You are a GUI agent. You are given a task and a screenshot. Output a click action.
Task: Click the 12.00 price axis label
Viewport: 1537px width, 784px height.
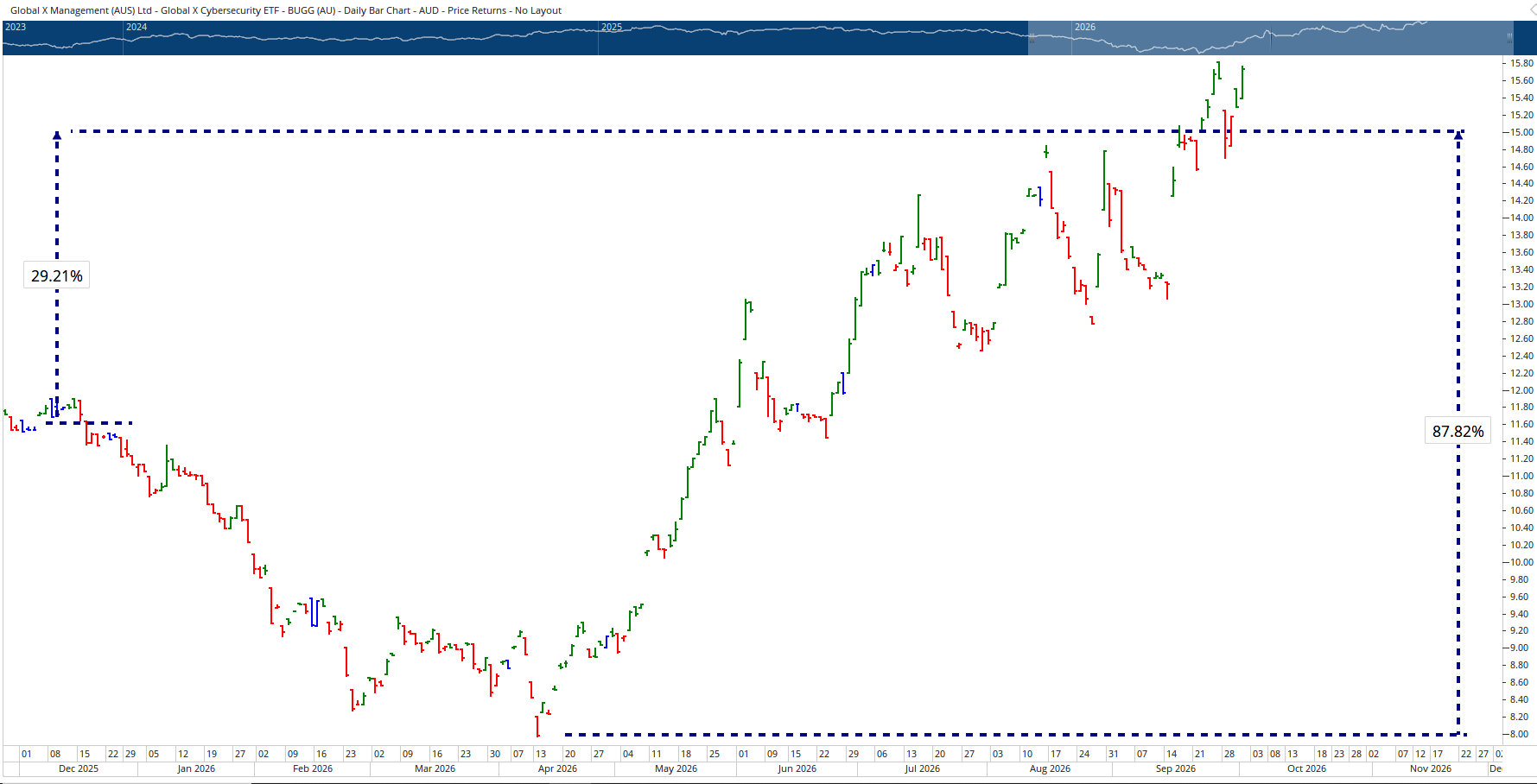pyautogui.click(x=1522, y=390)
